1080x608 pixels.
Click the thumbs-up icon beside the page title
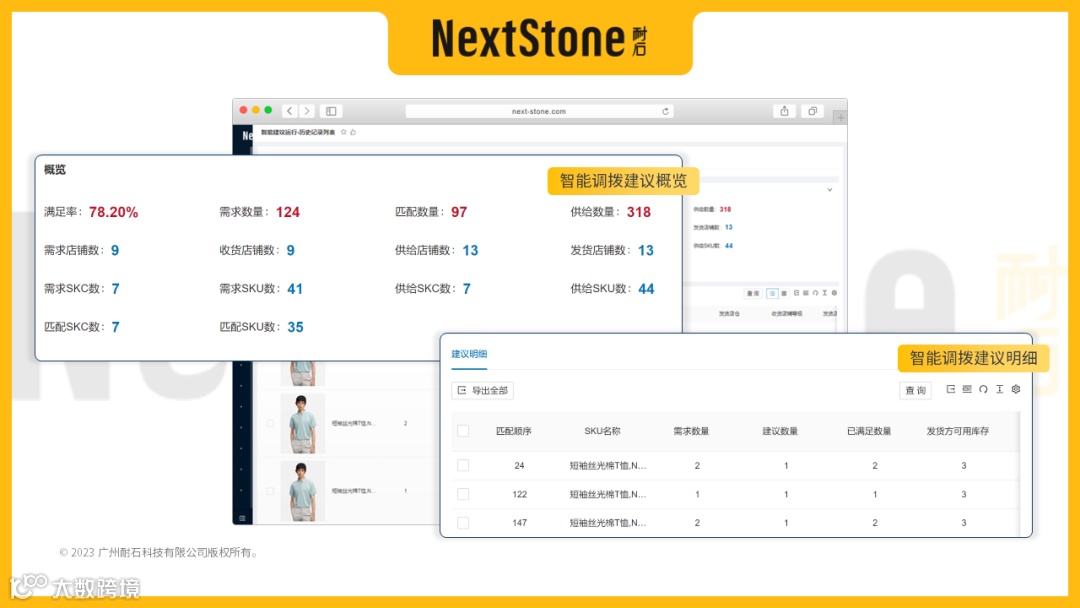353,132
